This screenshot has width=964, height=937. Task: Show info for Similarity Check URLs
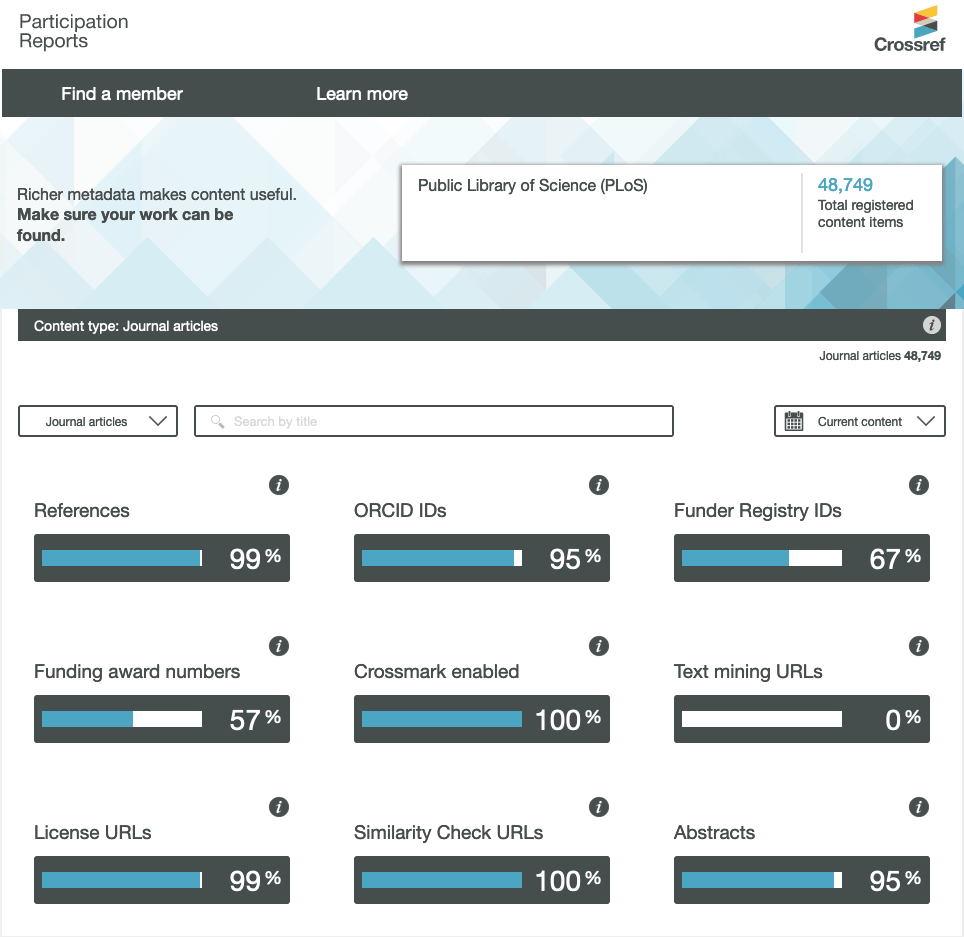click(599, 807)
